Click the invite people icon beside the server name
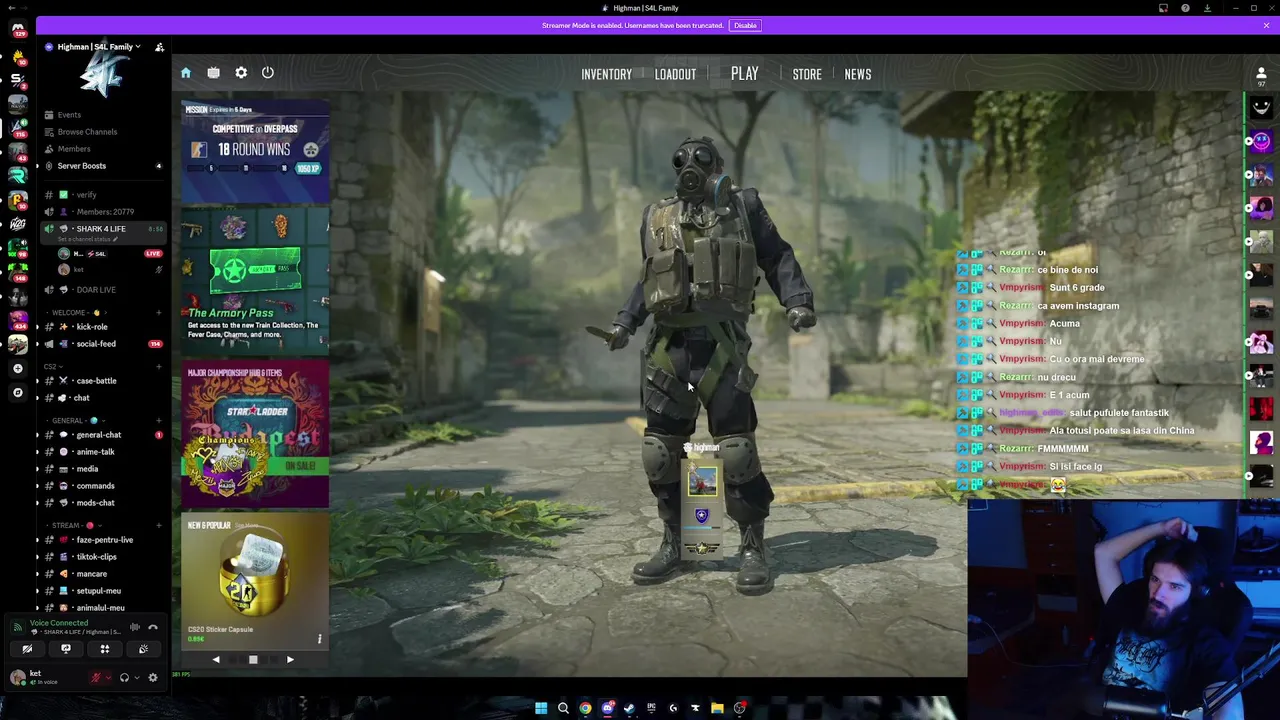Viewport: 1280px width, 720px height. (x=159, y=47)
